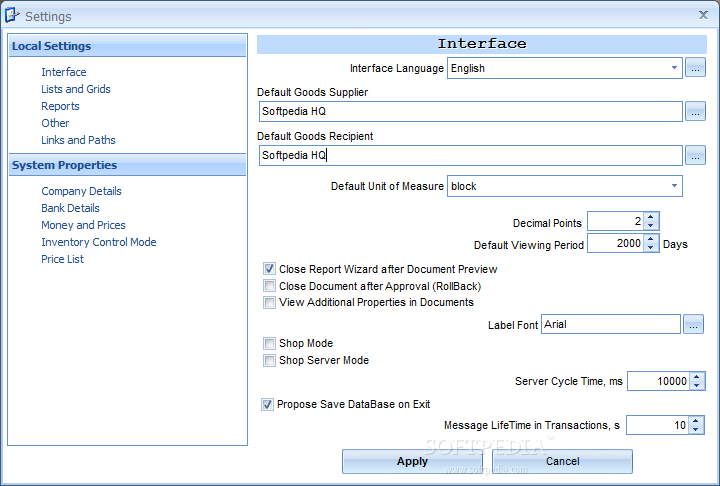Open the Reports settings page
This screenshot has width=720, height=486.
60,106
